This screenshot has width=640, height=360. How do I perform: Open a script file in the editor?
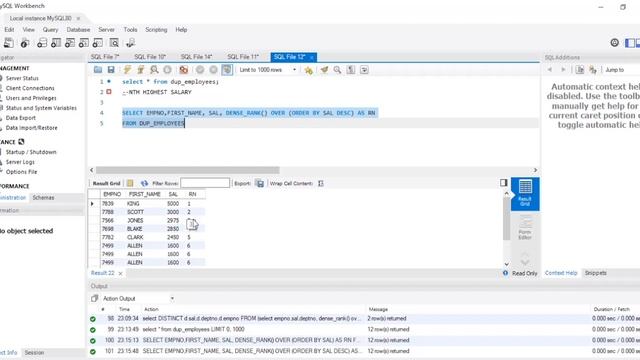[98, 70]
